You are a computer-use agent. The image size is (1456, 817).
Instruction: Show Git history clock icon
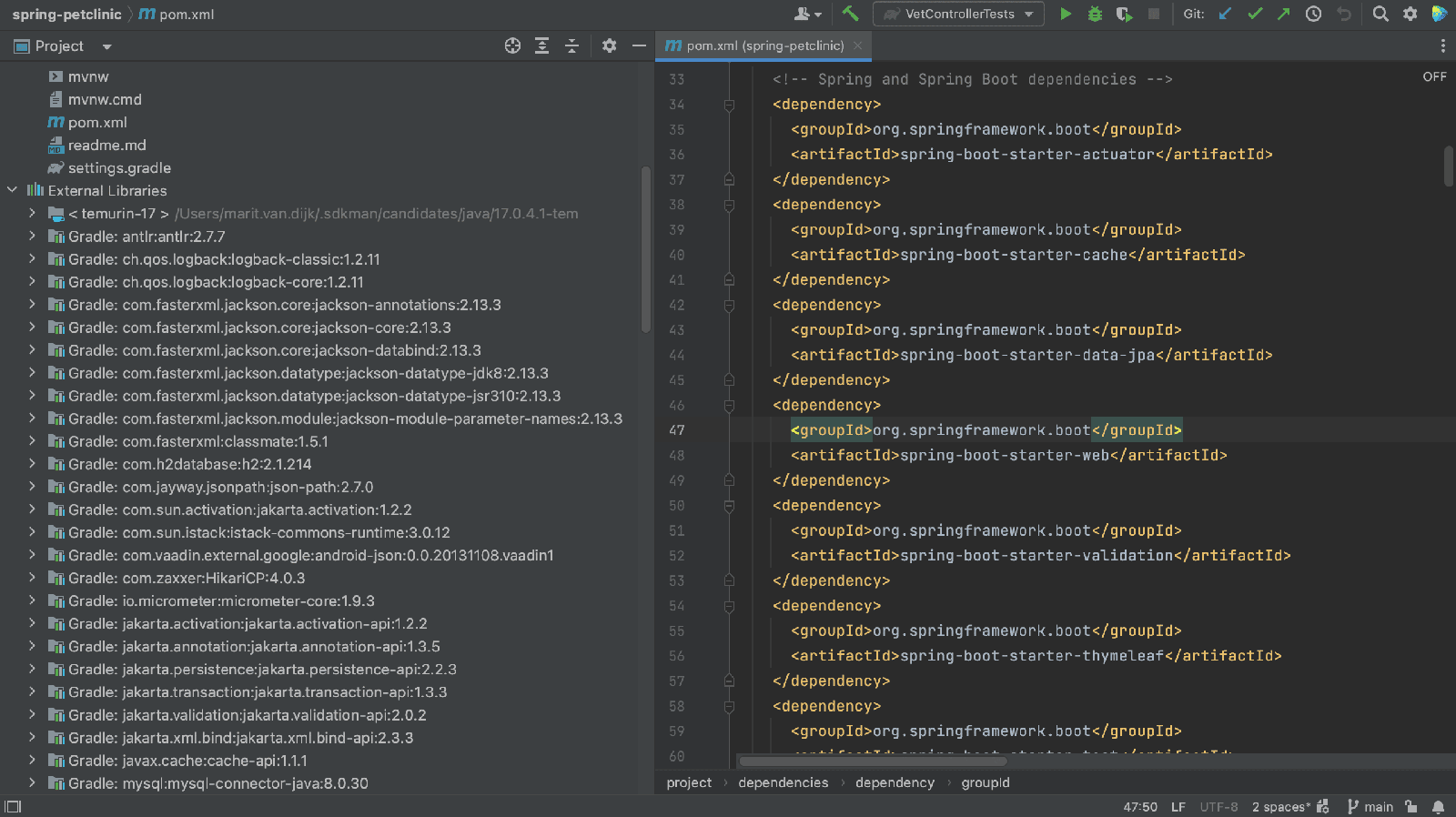[1313, 14]
